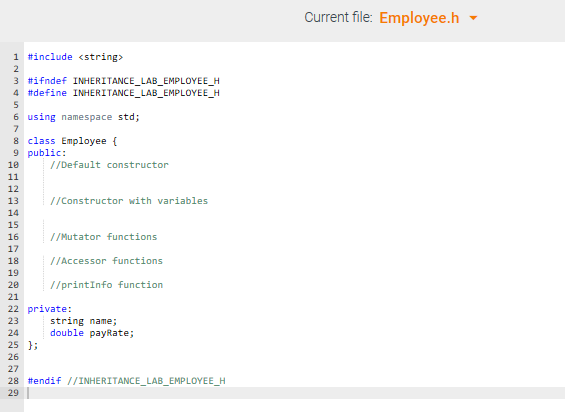Image resolution: width=565 pixels, height=412 pixels.
Task: Click the '#endif //INHERITANCE_LAB_EMPLOYEE_H' line
Action: tap(126, 381)
